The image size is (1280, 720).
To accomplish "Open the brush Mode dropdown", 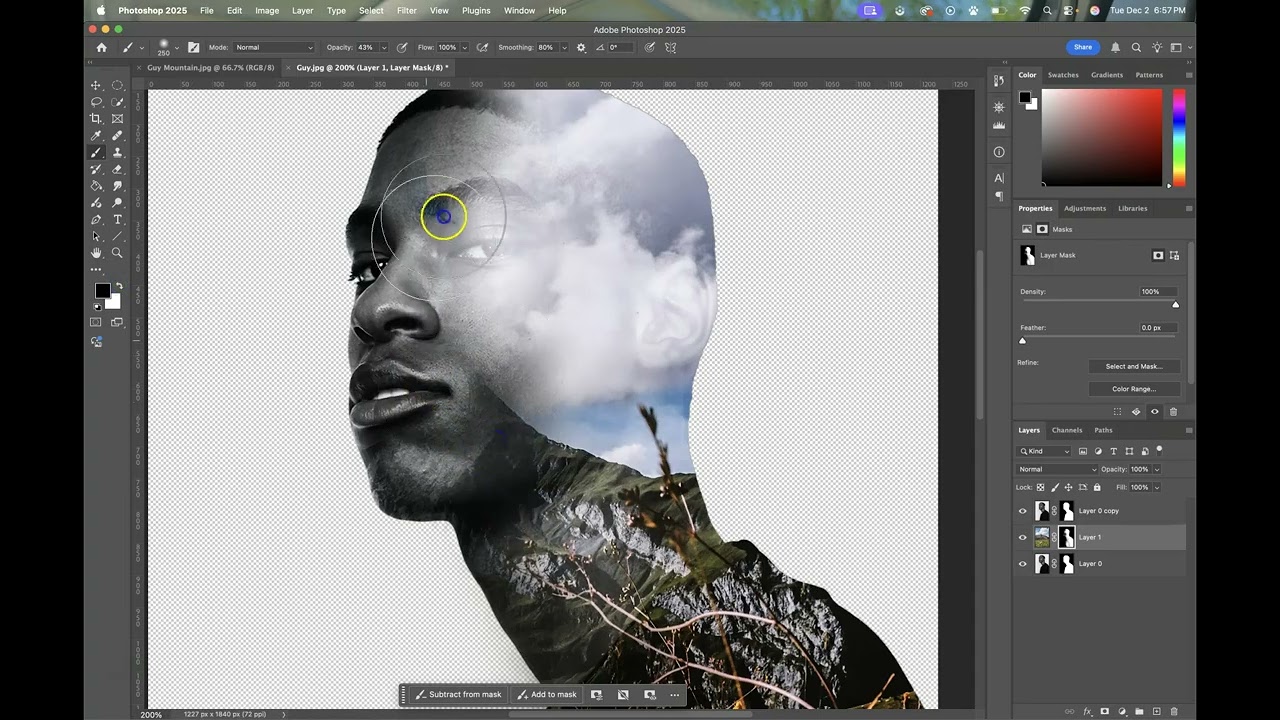I will click(x=274, y=47).
